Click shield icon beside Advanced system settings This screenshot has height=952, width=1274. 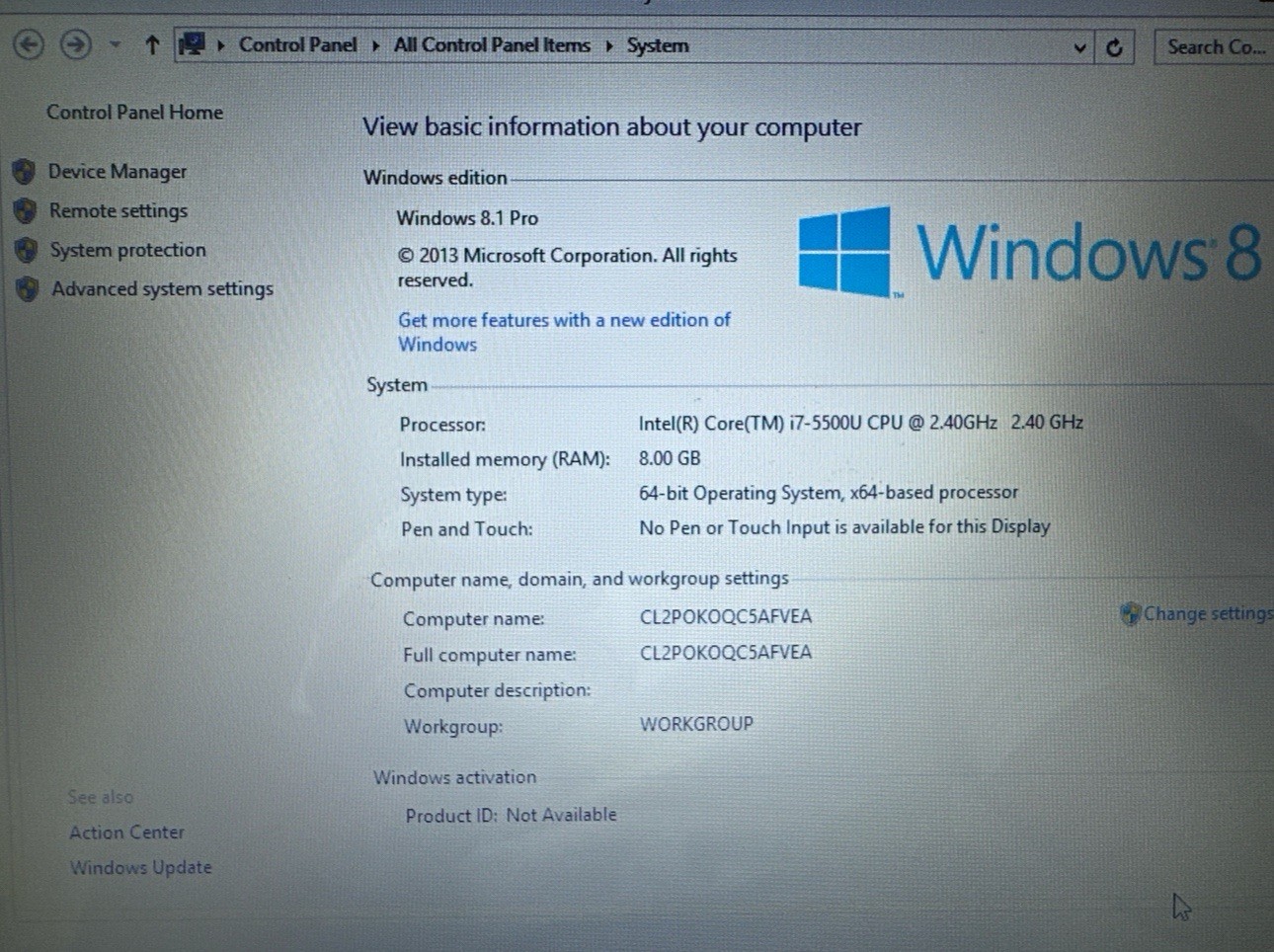[28, 288]
